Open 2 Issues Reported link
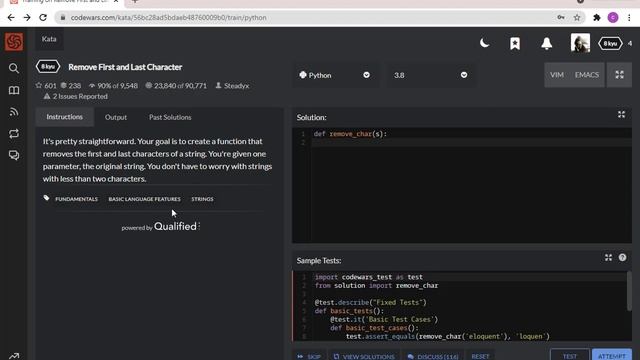640x360 pixels. 76,96
